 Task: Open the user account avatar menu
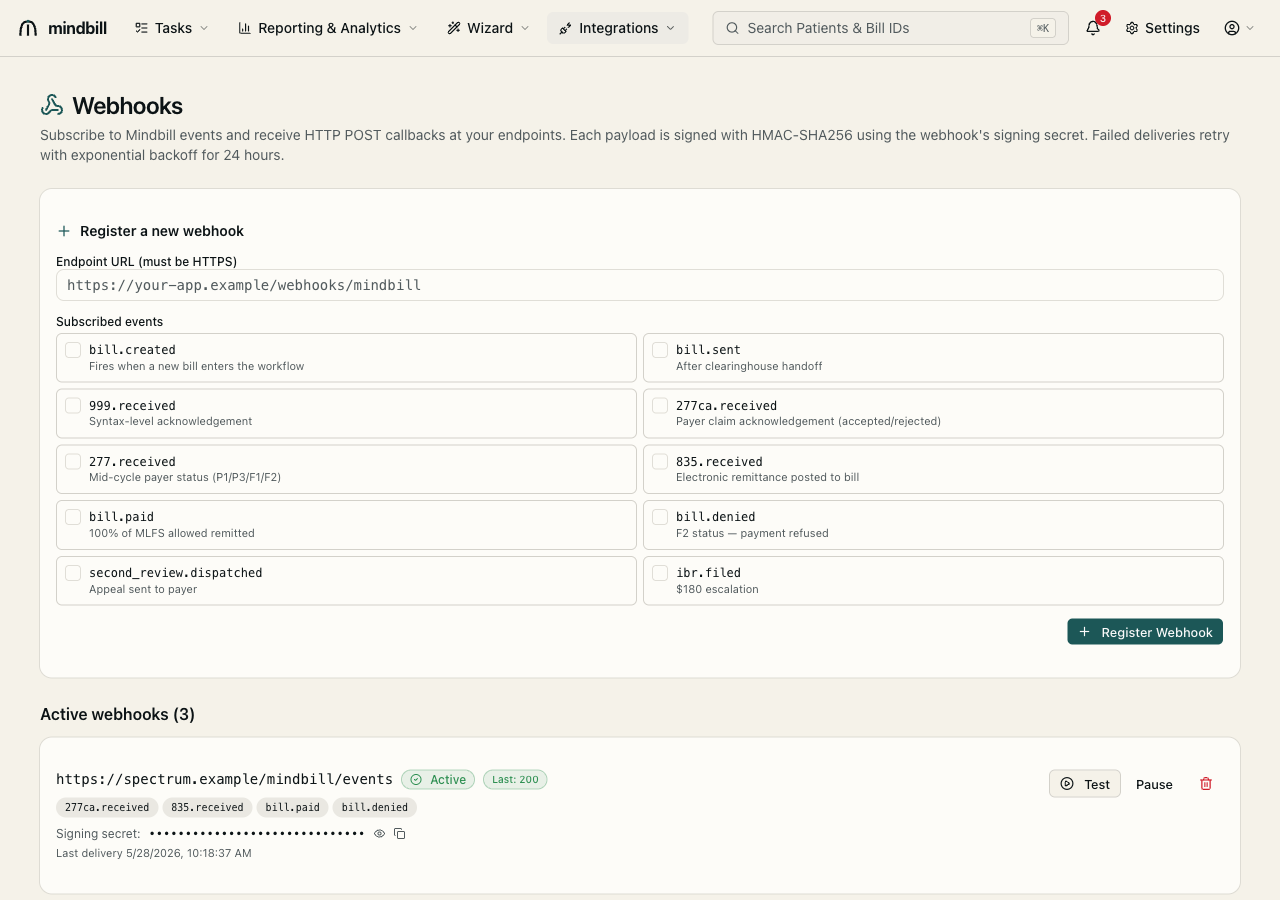tap(1232, 28)
